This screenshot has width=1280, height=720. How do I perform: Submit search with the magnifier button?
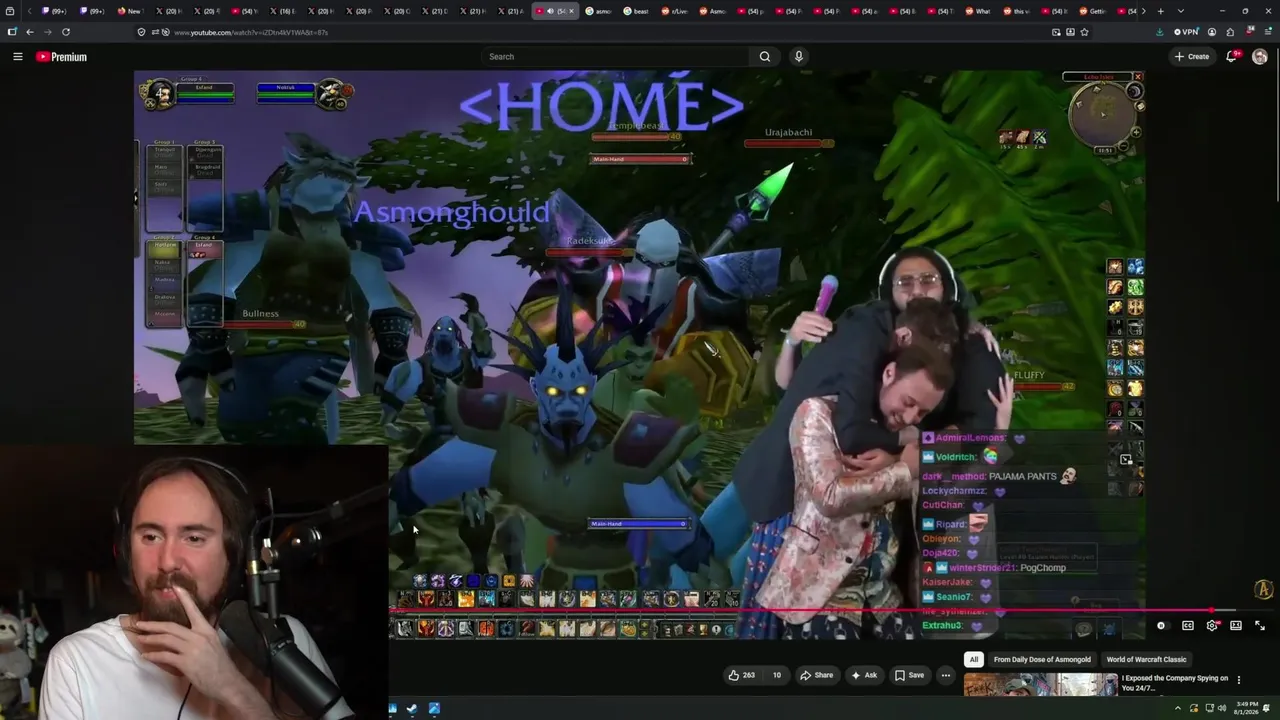[x=765, y=57]
